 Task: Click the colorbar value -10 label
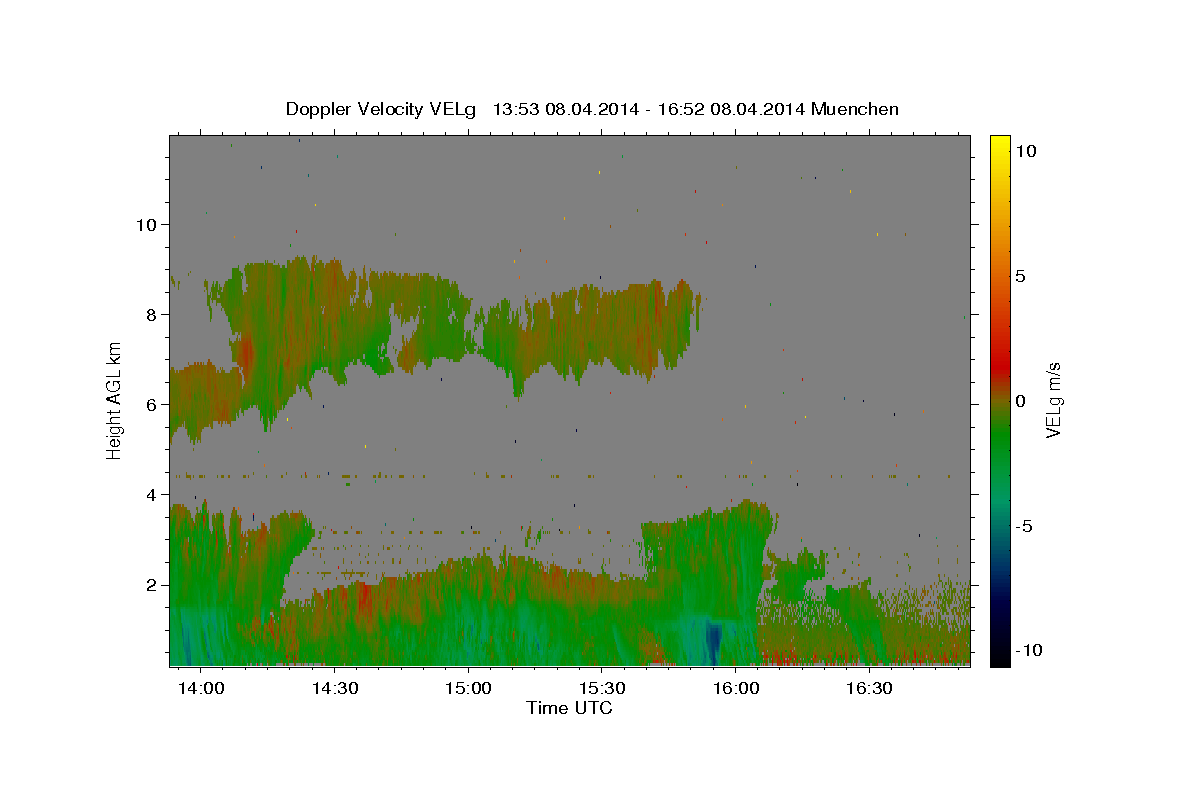[x=1029, y=651]
